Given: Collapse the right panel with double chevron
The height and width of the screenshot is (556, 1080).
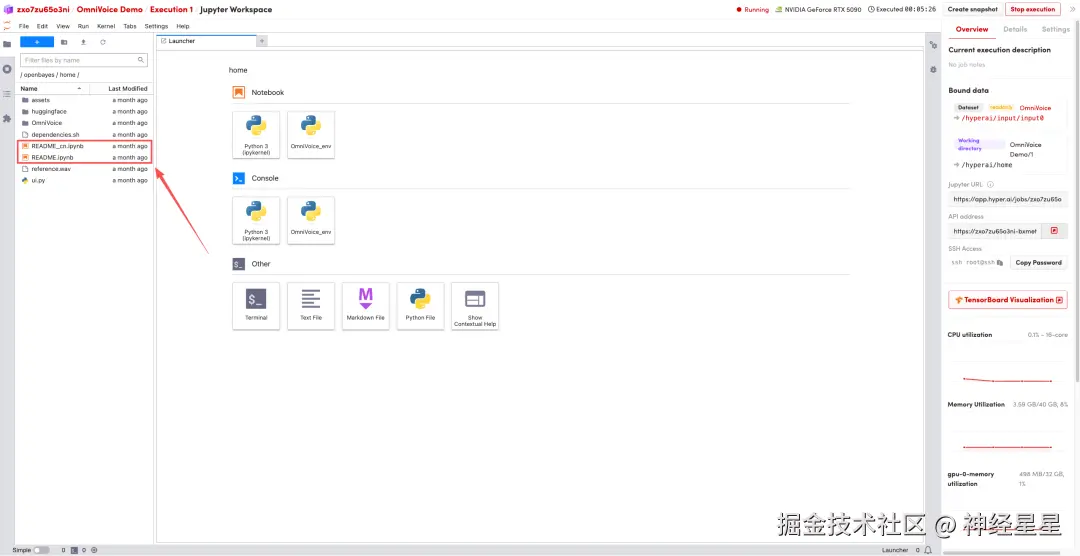Looking at the screenshot, I should point(1071,9).
